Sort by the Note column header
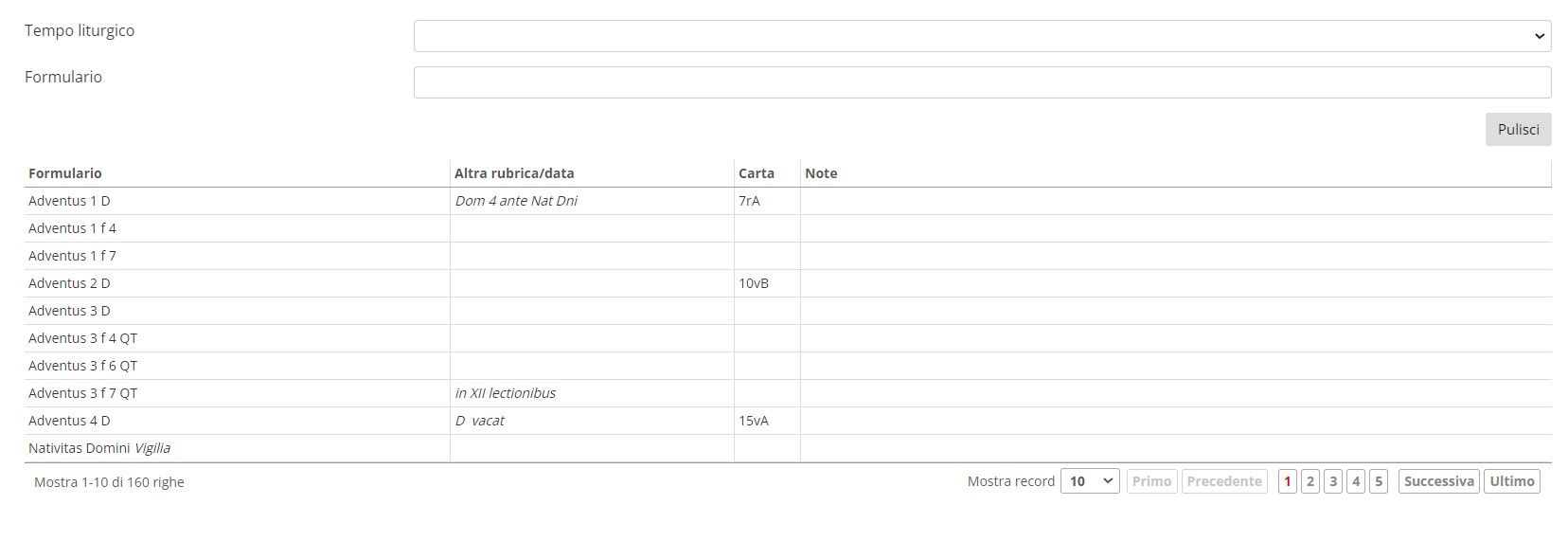 (821, 173)
